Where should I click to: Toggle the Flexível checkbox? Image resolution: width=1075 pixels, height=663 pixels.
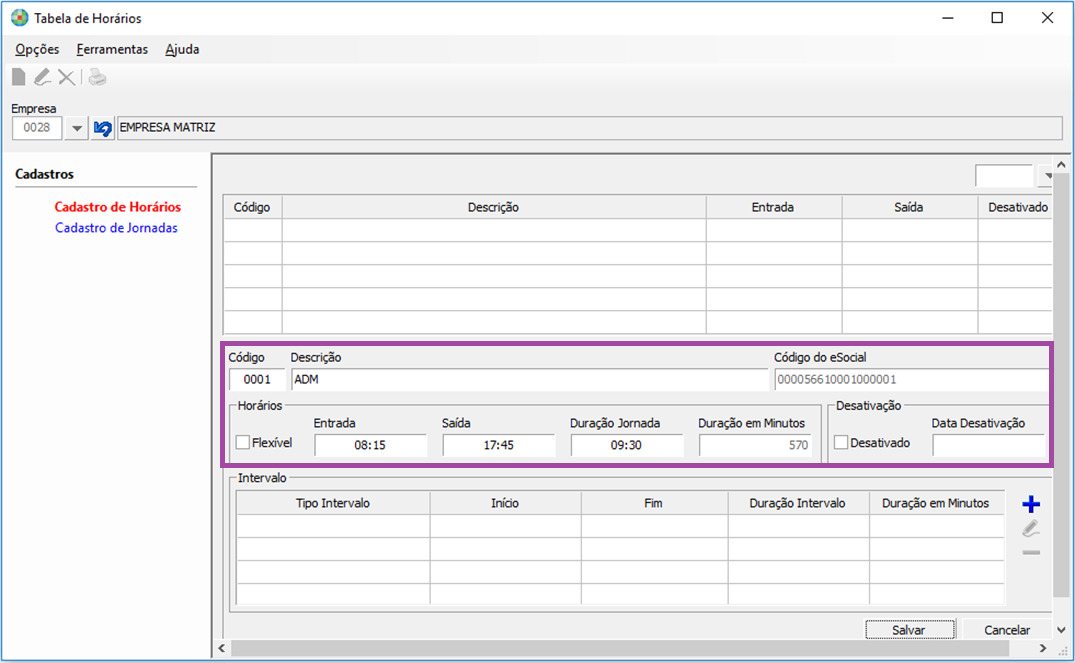243,442
